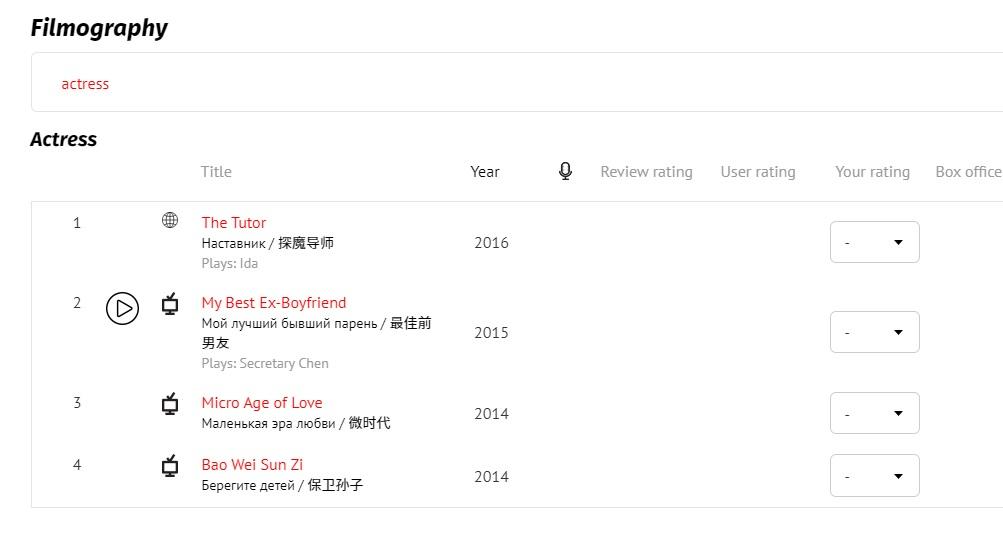This screenshot has width=1003, height=538.
Task: Click the User rating column header
Action: pyautogui.click(x=758, y=172)
